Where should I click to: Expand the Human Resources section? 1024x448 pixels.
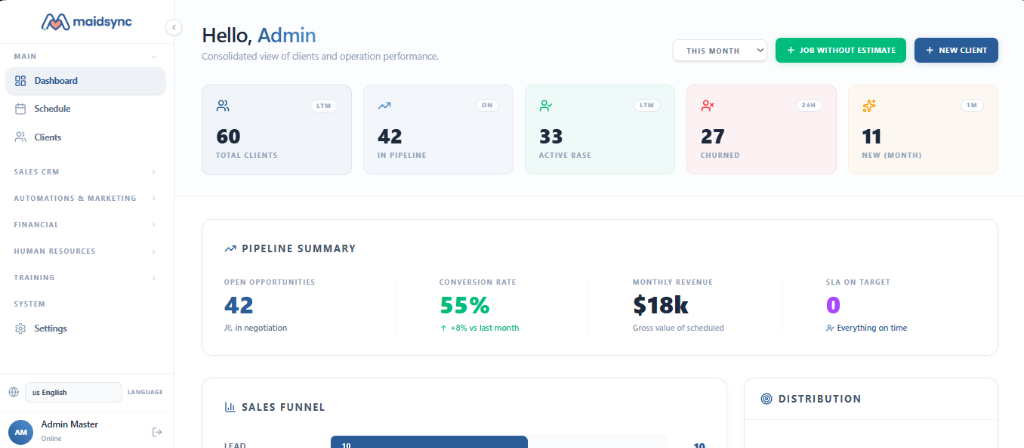pyautogui.click(x=86, y=251)
